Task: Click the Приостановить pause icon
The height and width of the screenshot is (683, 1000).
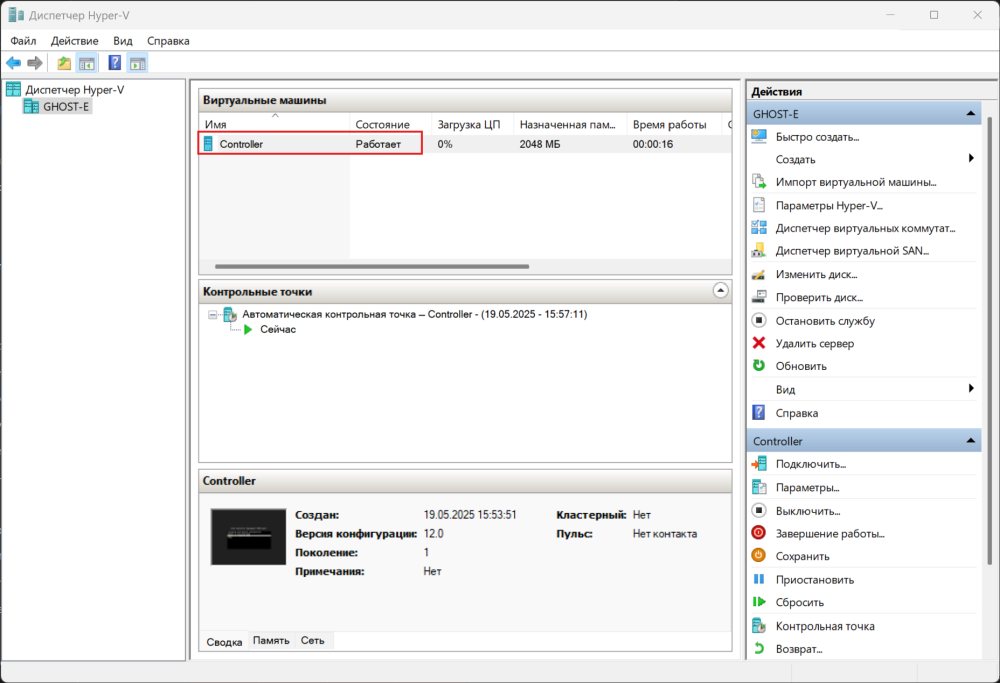Action: (759, 579)
